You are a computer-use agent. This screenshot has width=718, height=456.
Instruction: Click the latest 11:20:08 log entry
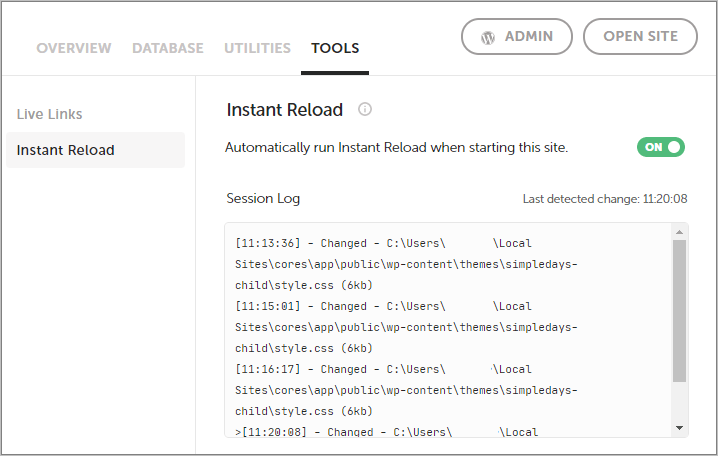[386, 432]
